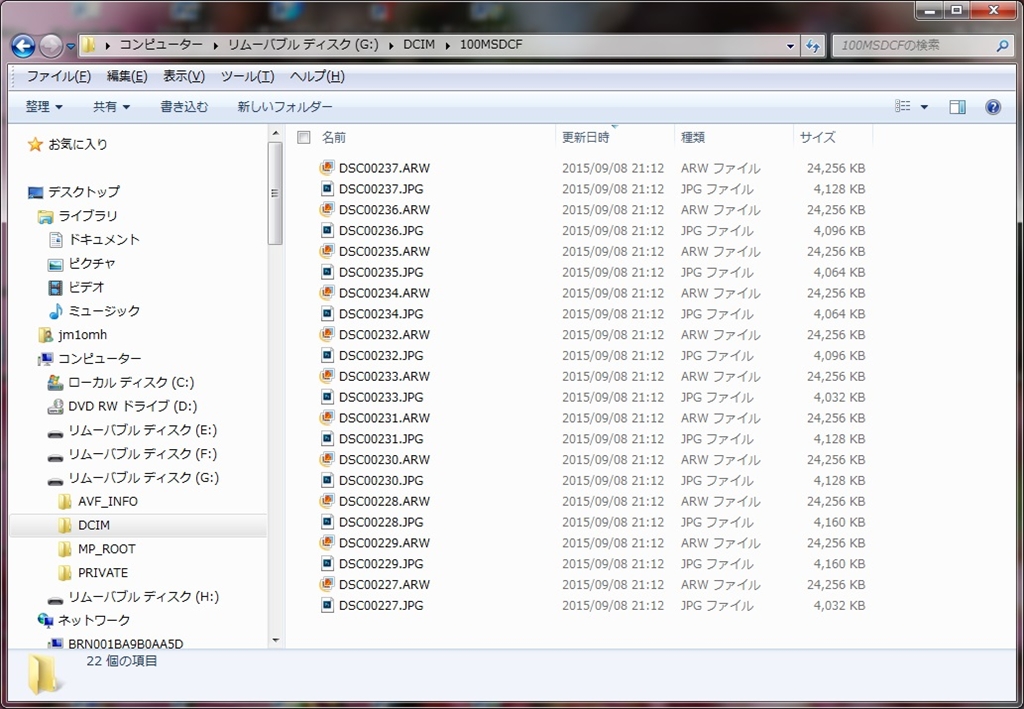
Task: Open the ヘルプ(H) menu
Action: click(x=317, y=76)
